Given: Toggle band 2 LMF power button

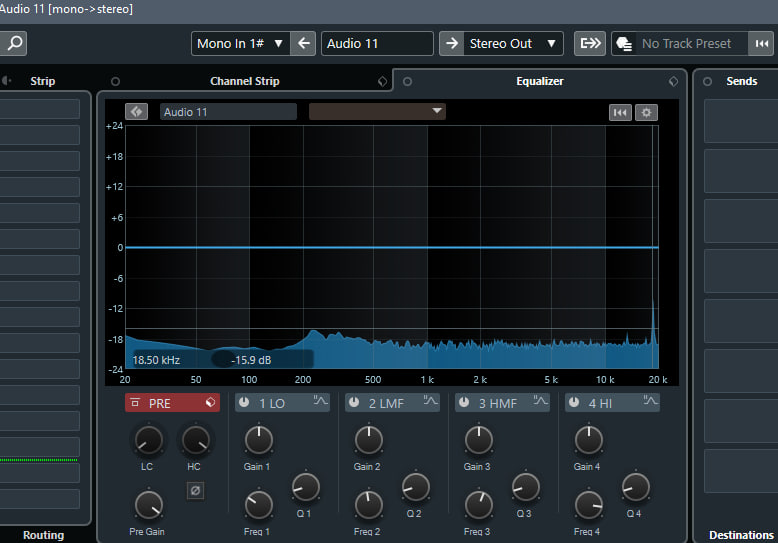Looking at the screenshot, I should pyautogui.click(x=354, y=402).
